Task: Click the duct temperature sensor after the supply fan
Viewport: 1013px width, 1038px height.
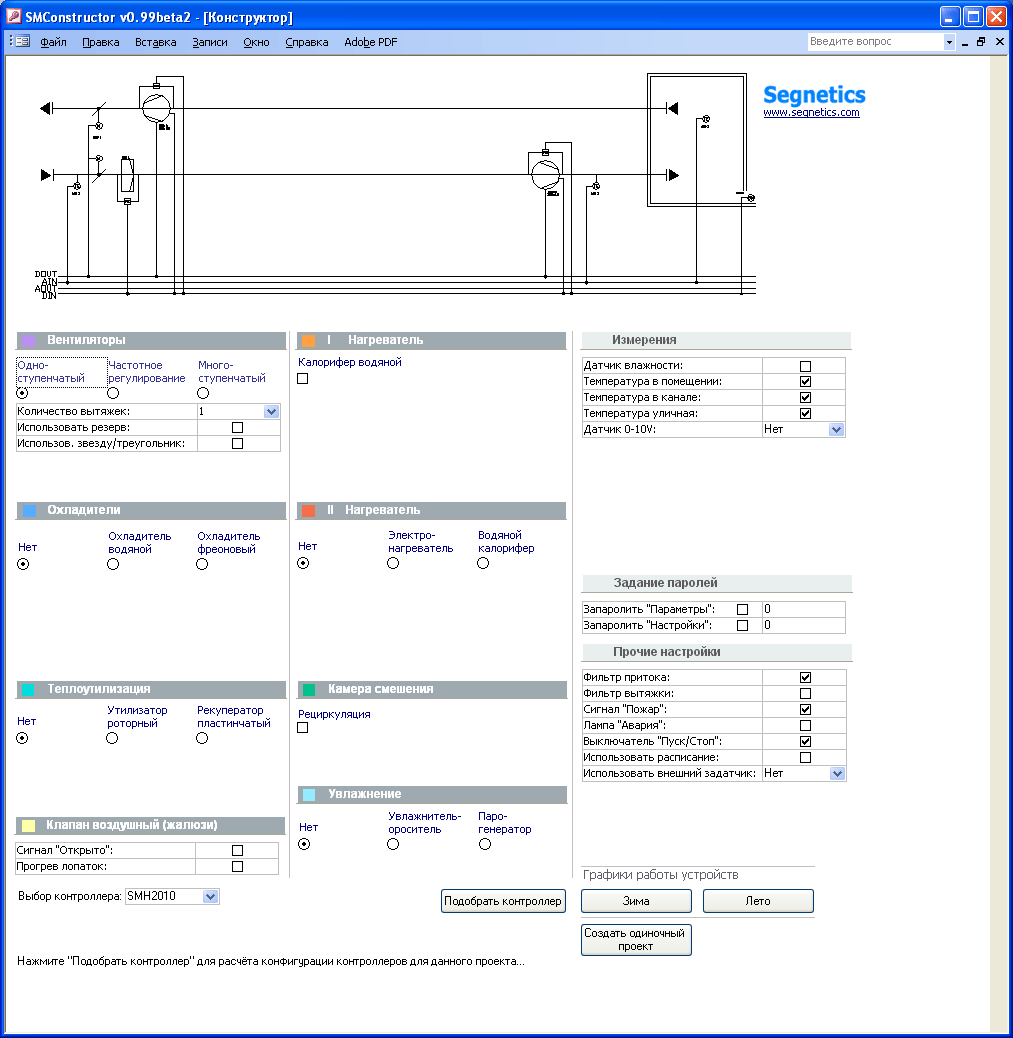Action: click(596, 187)
